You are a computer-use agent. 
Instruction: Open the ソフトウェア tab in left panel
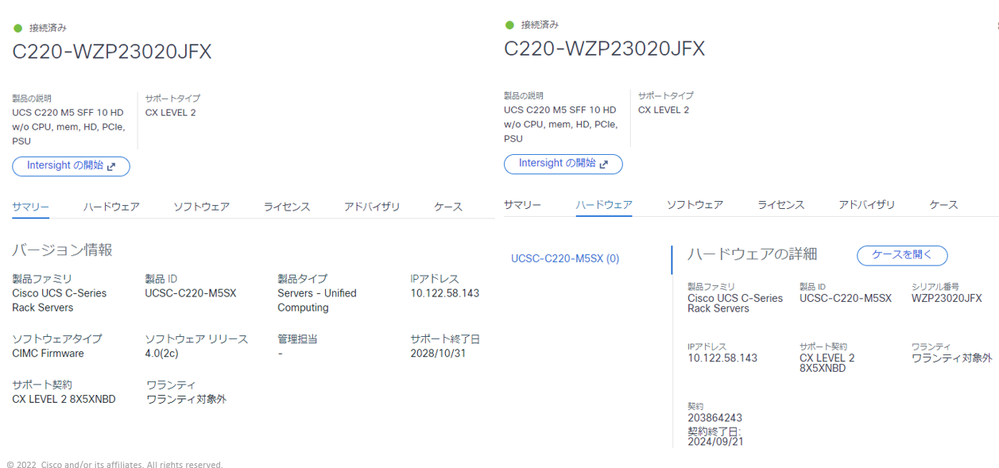tap(202, 207)
